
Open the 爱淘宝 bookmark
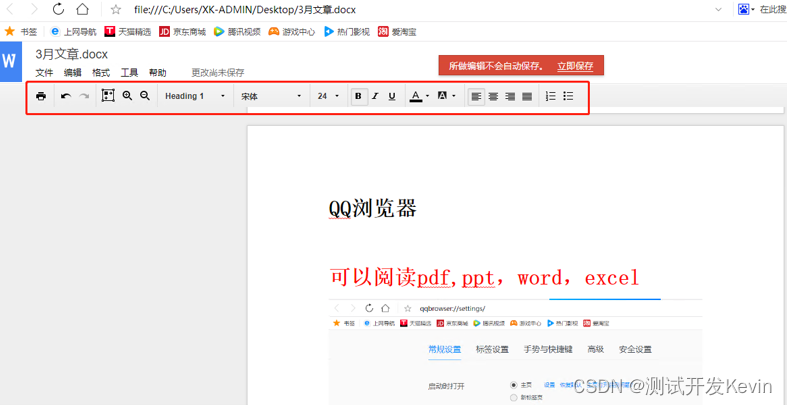397,32
